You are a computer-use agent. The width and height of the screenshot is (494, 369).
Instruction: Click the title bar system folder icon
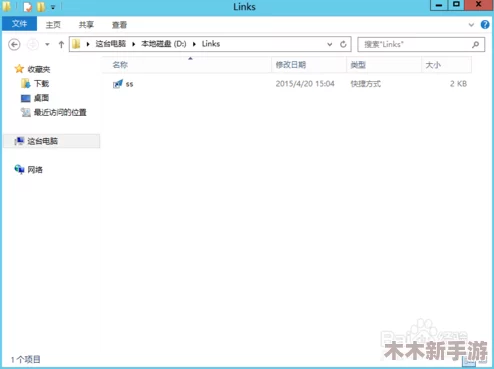pyautogui.click(x=6, y=6)
